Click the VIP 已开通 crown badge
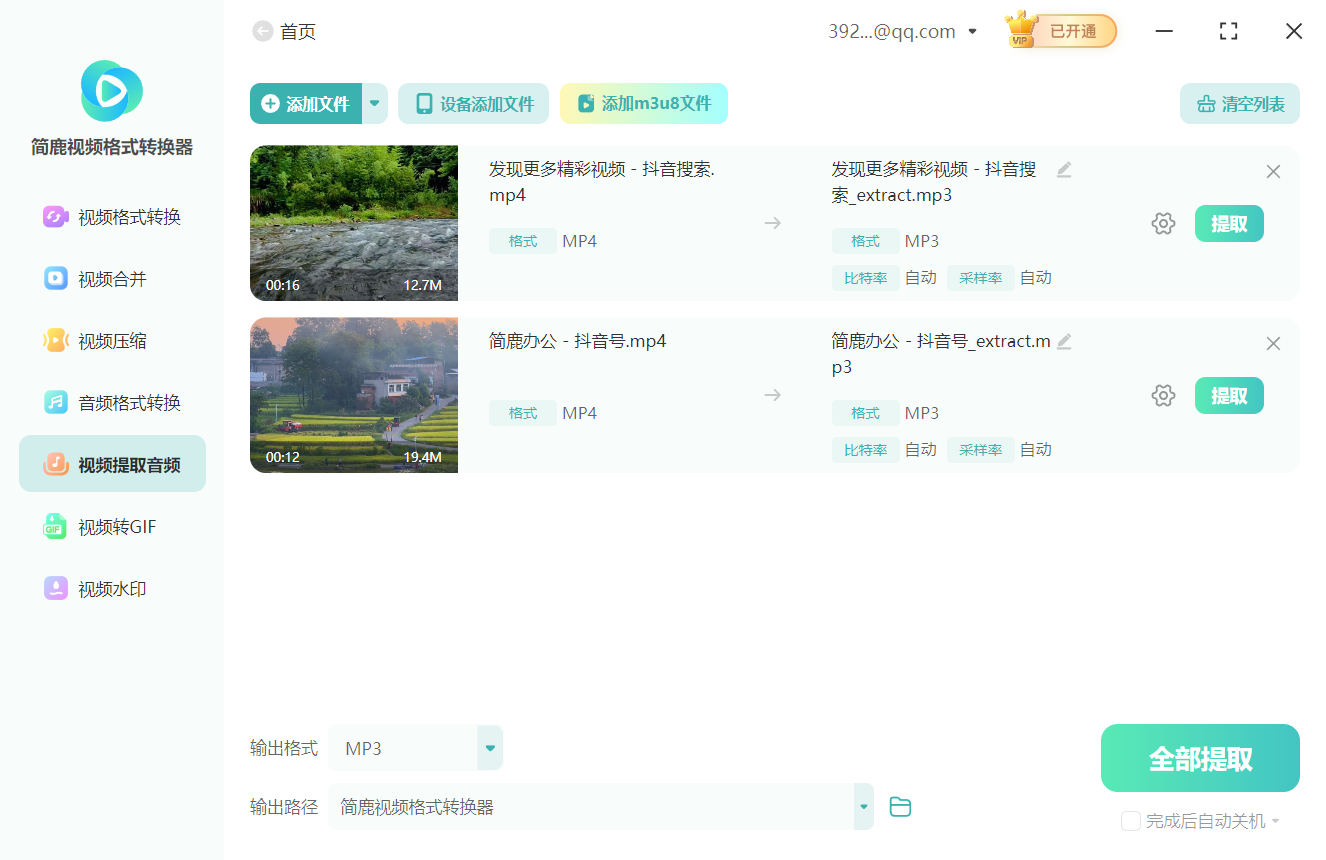1326x860 pixels. [x=1059, y=30]
